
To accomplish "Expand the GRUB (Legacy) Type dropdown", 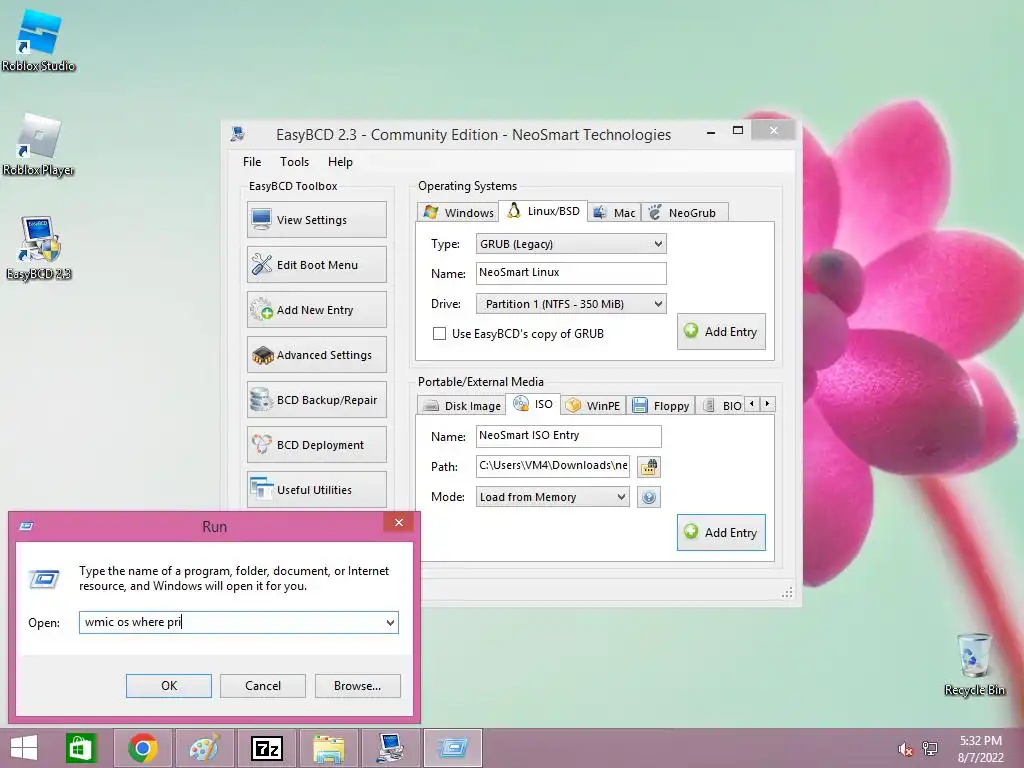I will 658,244.
